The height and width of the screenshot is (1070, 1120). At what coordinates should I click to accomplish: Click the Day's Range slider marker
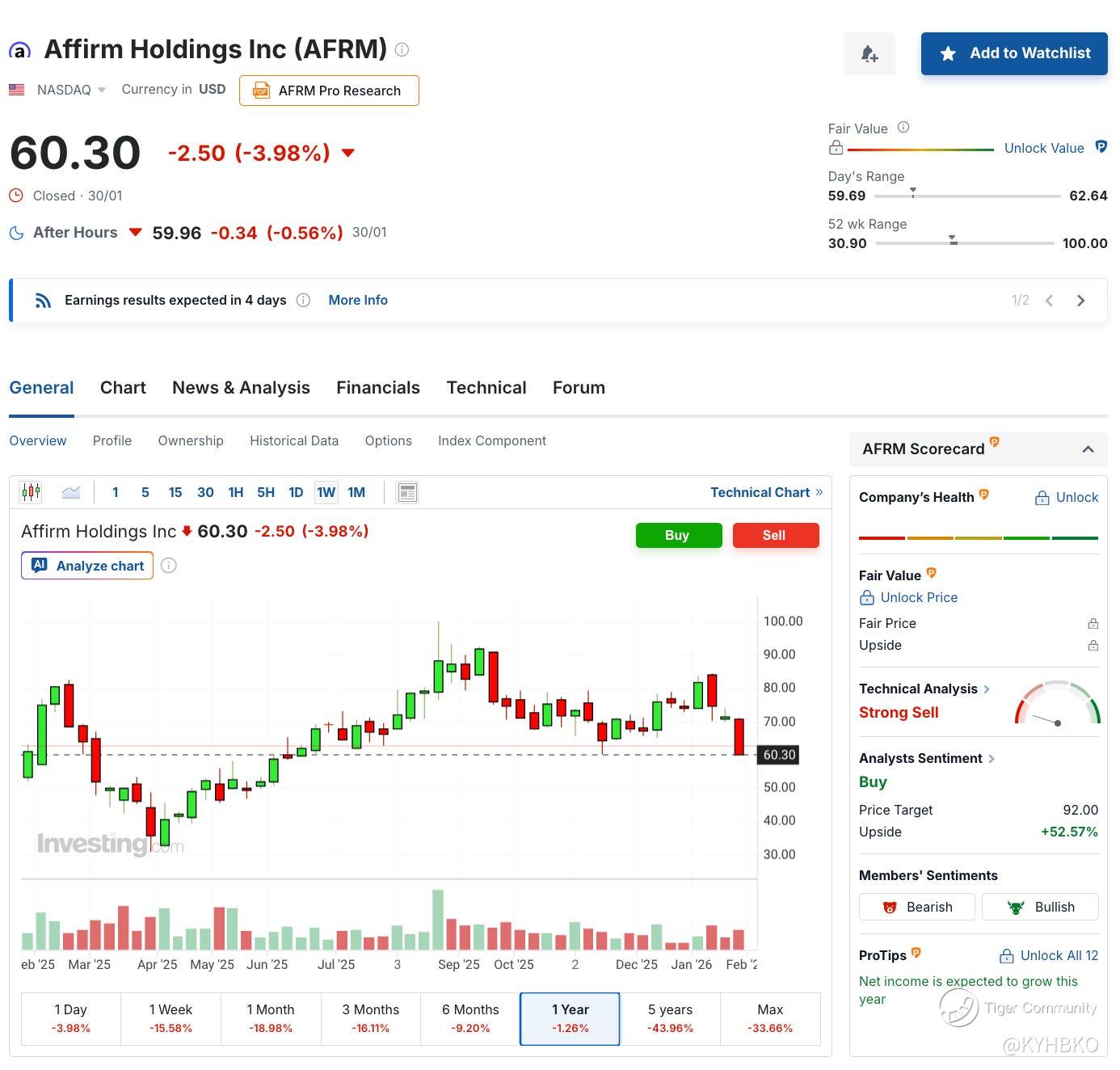[913, 192]
